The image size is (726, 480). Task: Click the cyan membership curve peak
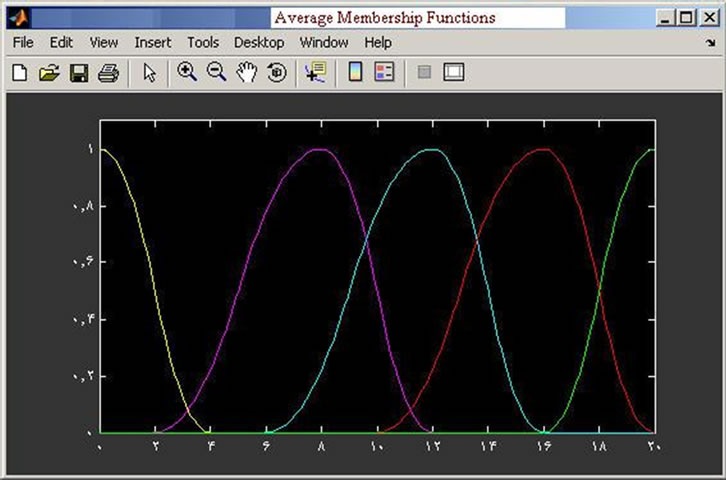click(432, 150)
